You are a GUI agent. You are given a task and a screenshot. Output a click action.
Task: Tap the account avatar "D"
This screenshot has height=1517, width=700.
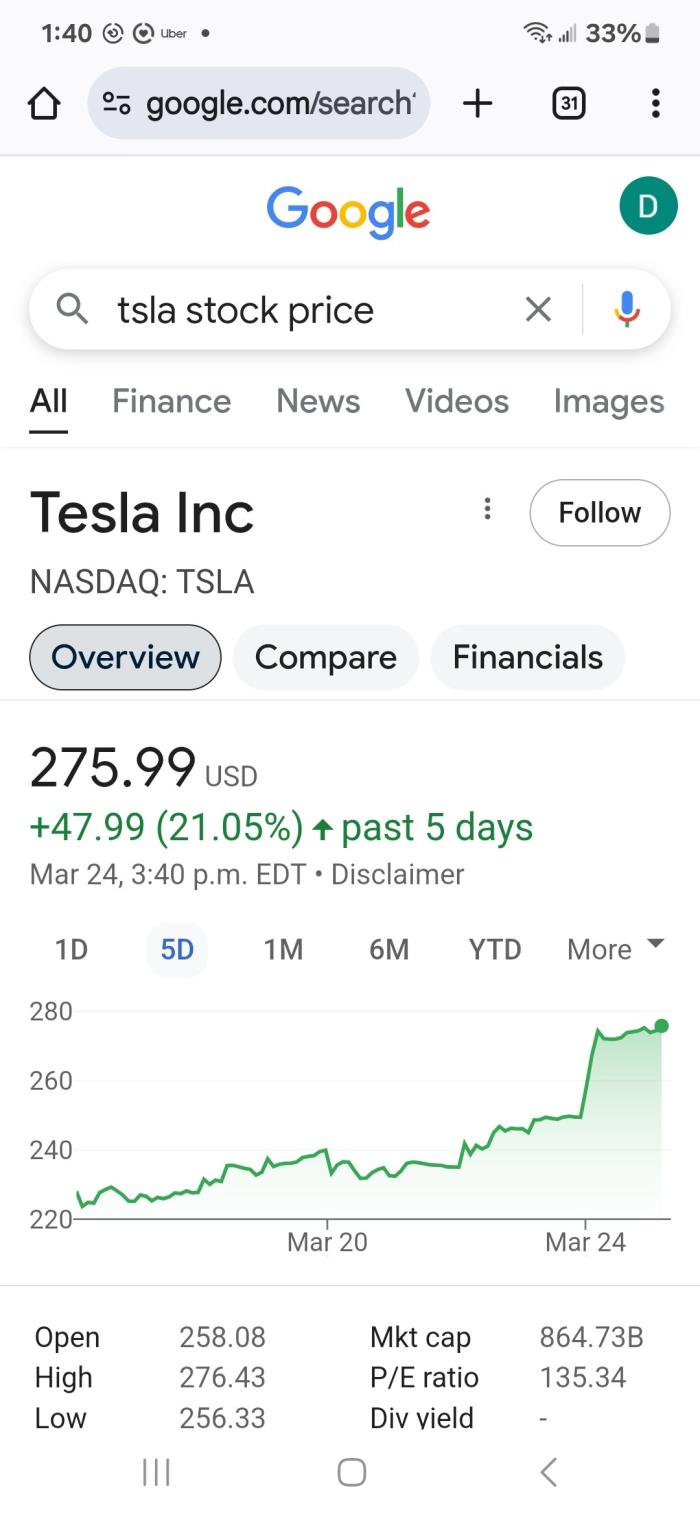[x=648, y=206]
